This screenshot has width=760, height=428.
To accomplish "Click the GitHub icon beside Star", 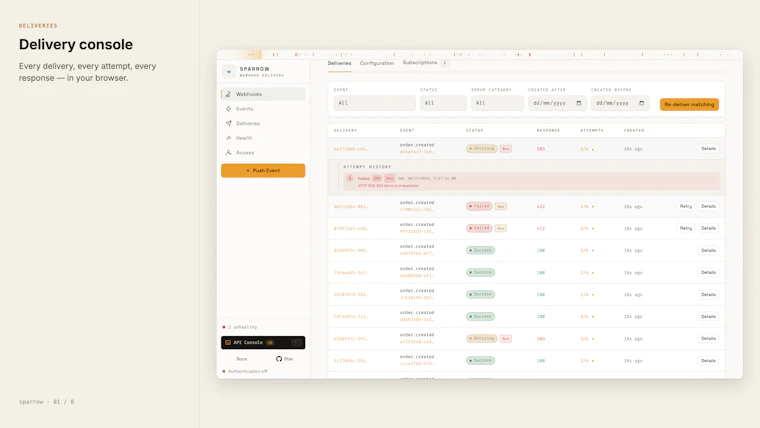I will [279, 359].
